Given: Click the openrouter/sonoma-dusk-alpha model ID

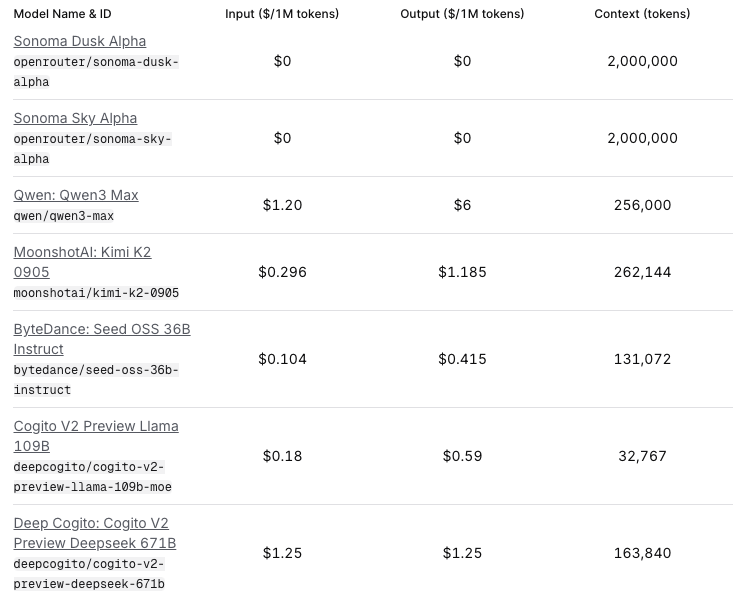Looking at the screenshot, I should 96,72.
